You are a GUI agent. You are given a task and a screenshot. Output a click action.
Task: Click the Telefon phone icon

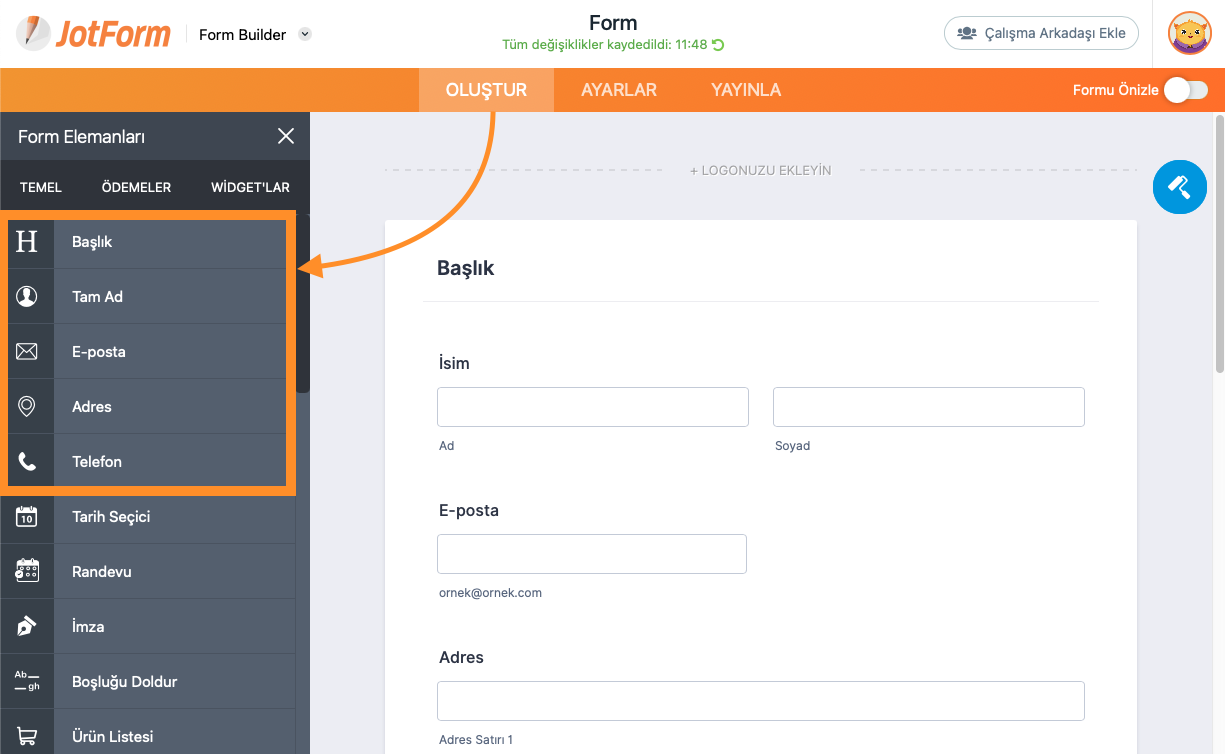27,462
